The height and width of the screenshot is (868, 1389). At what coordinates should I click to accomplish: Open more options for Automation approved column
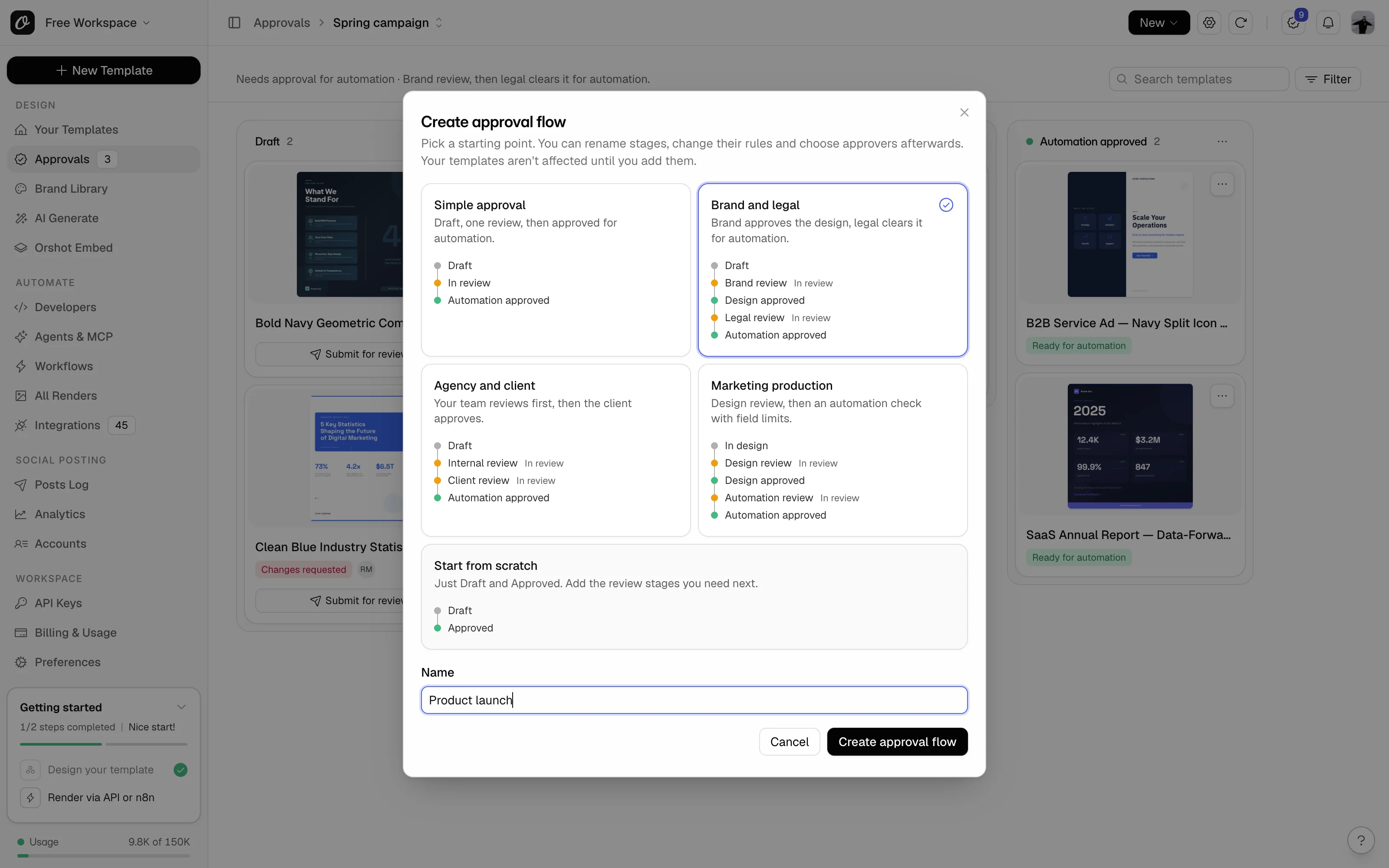(1222, 141)
